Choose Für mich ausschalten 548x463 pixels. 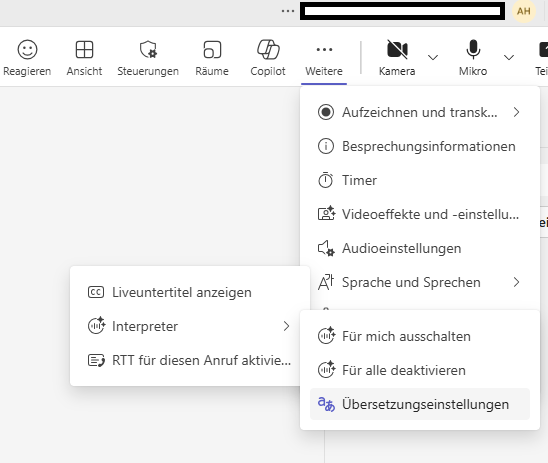pos(419,336)
